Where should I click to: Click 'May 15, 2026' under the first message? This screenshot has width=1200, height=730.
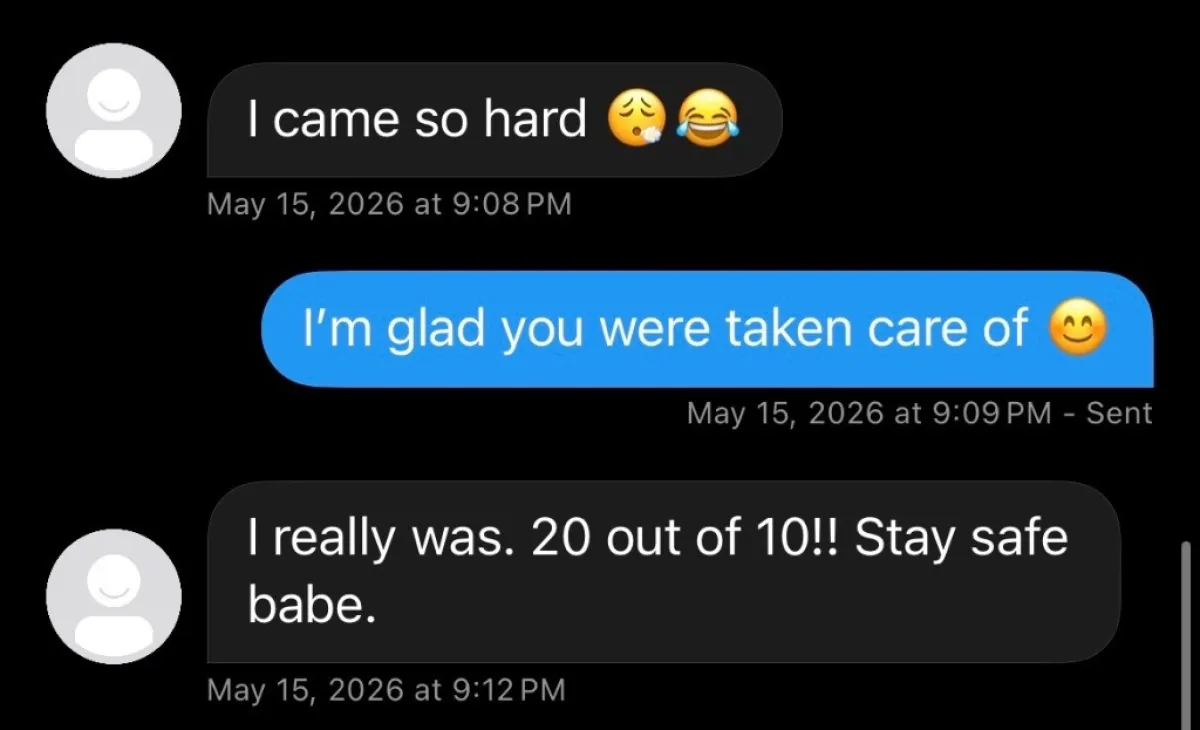point(305,204)
